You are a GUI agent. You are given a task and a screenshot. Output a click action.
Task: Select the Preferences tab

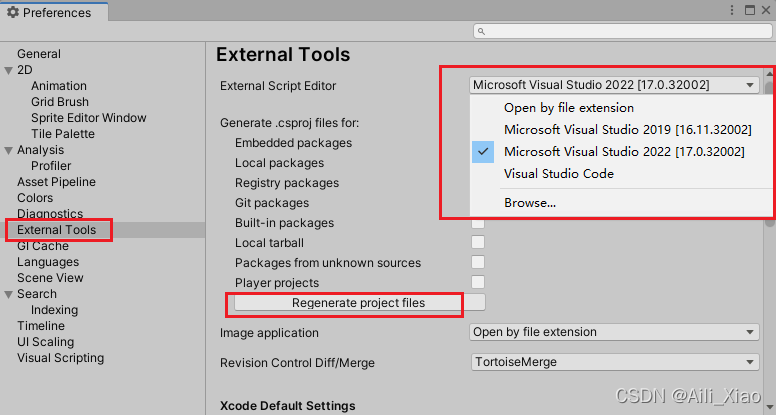pos(54,12)
